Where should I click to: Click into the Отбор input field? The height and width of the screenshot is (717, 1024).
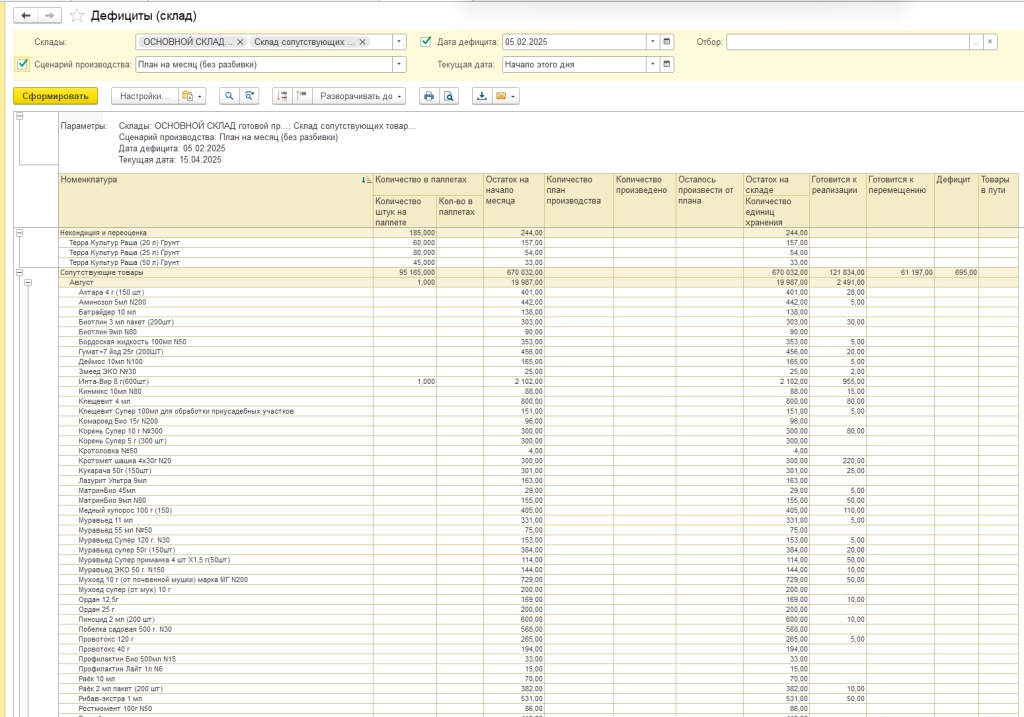tap(847, 42)
